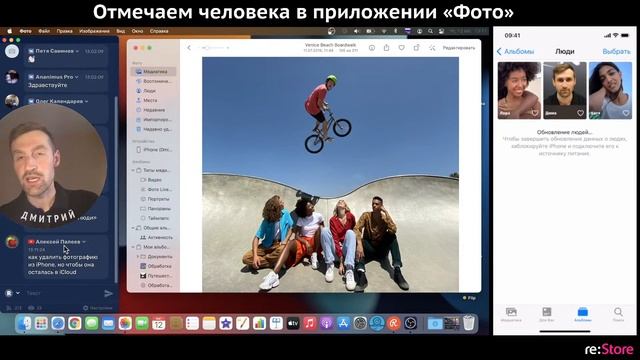Go back to Альбомы on the iPhone
640x360 pixels.
tap(515, 51)
